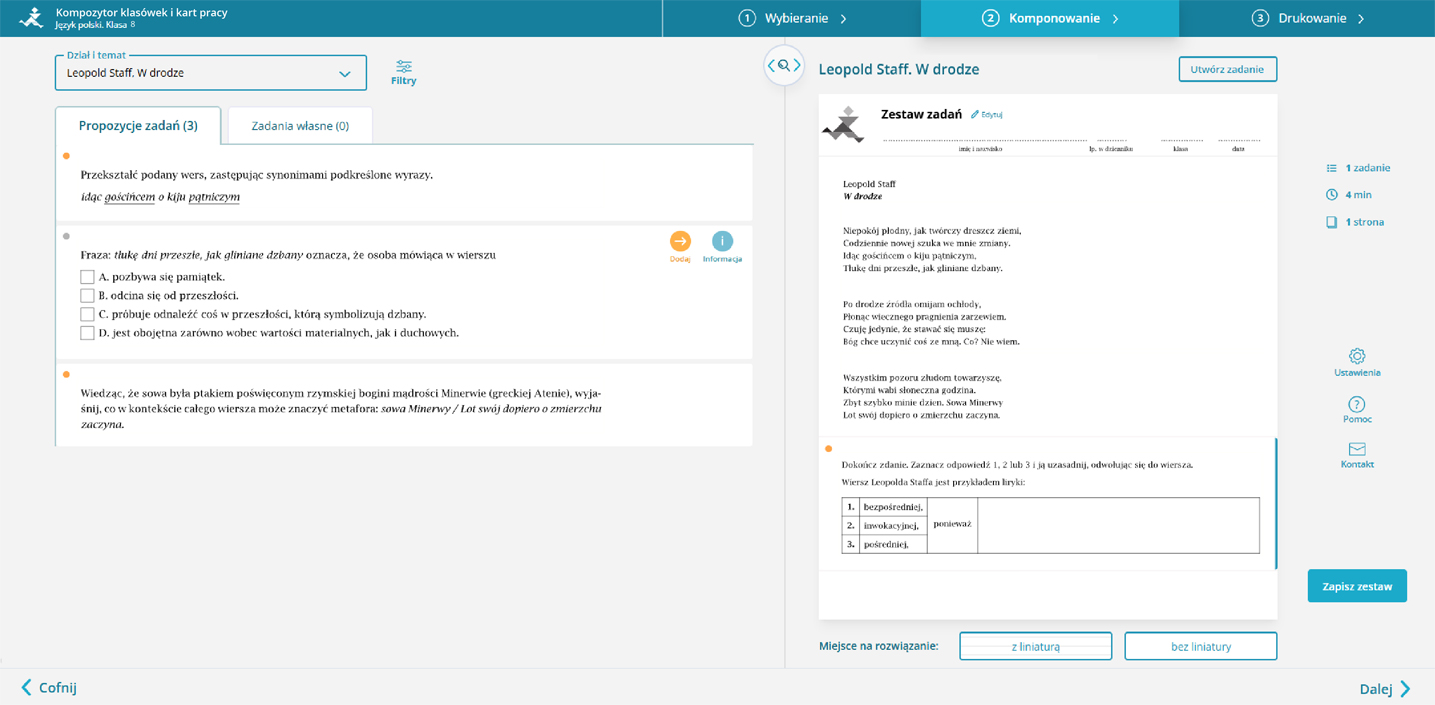Open Ustawienia settings gear
The width and height of the screenshot is (1435, 705).
[1357, 362]
